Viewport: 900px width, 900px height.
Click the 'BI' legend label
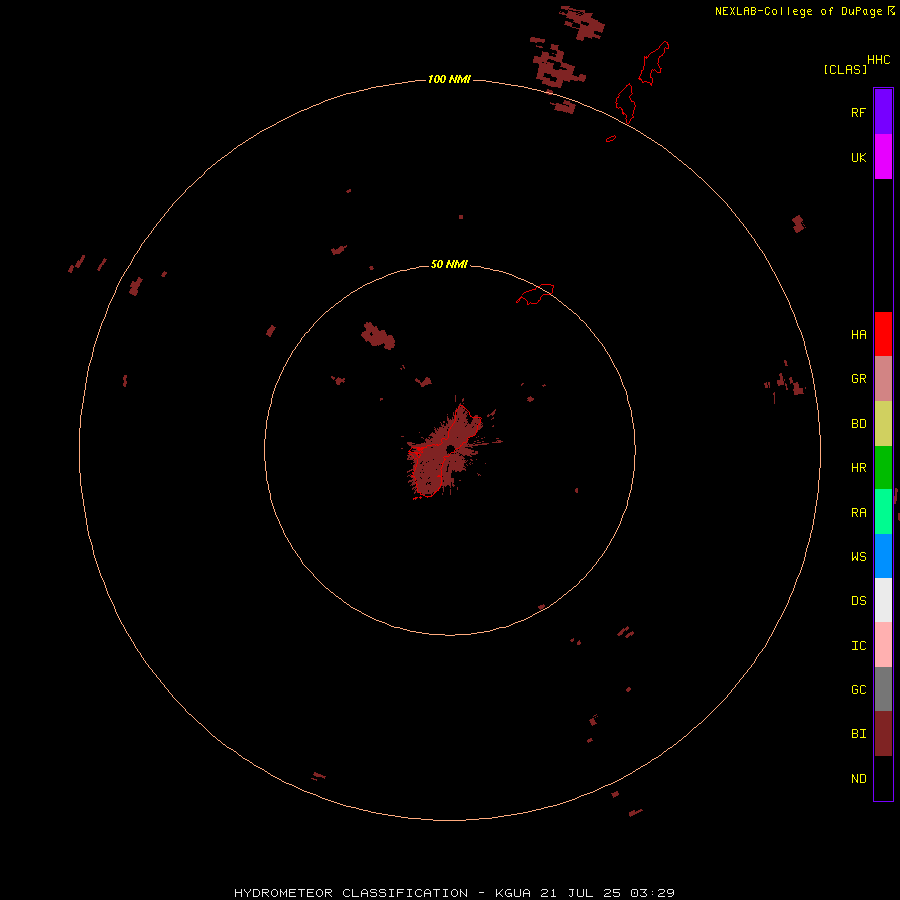coord(858,734)
